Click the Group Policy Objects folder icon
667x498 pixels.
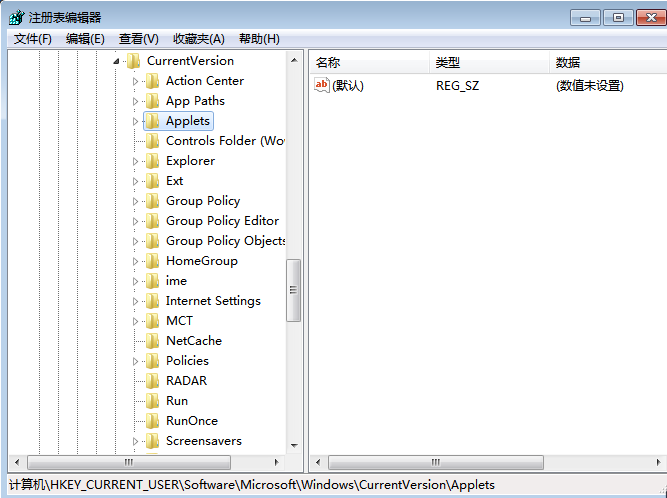pyautogui.click(x=152, y=241)
